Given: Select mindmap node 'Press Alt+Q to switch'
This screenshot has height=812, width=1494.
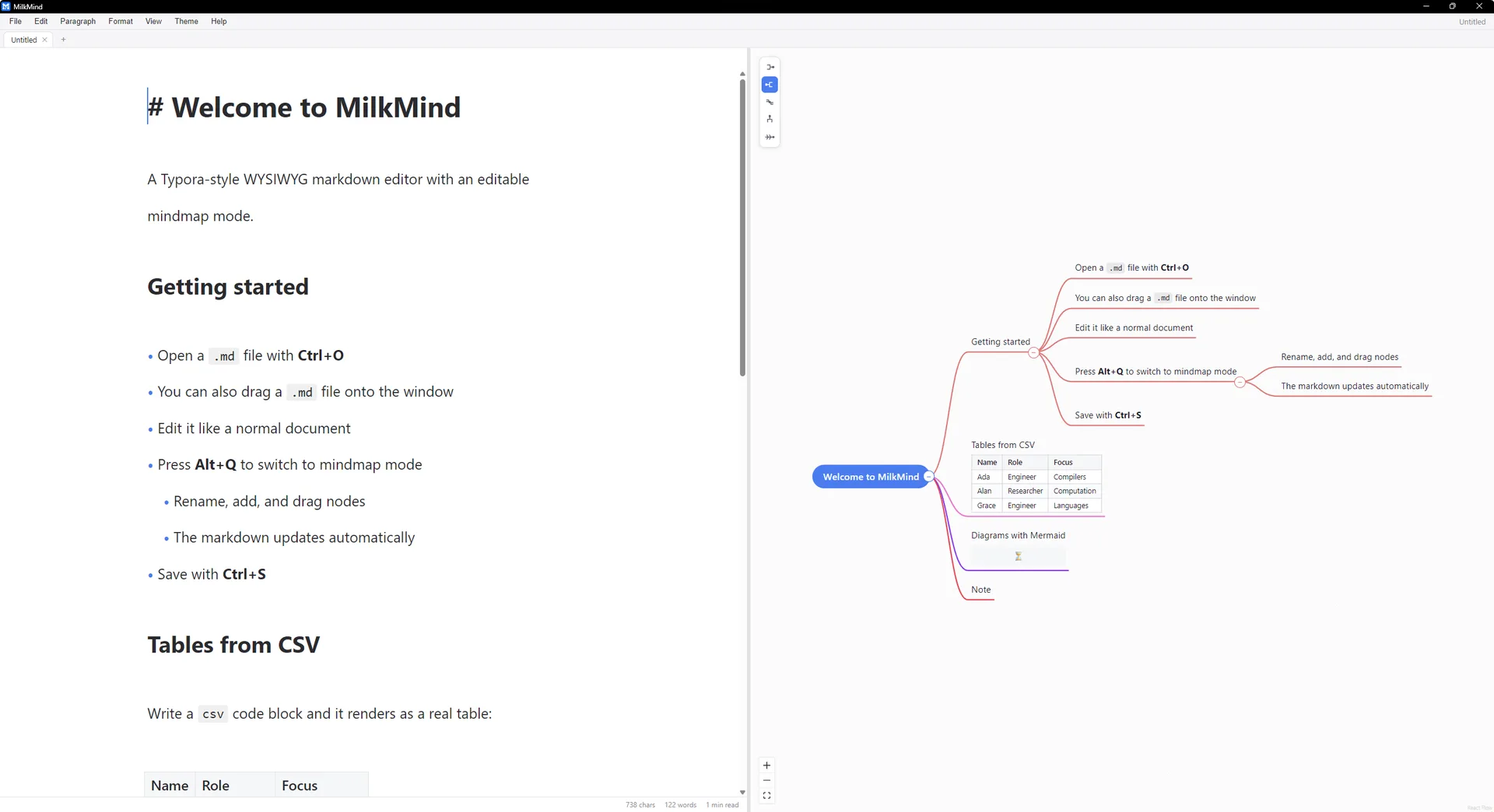Looking at the screenshot, I should pos(1156,372).
